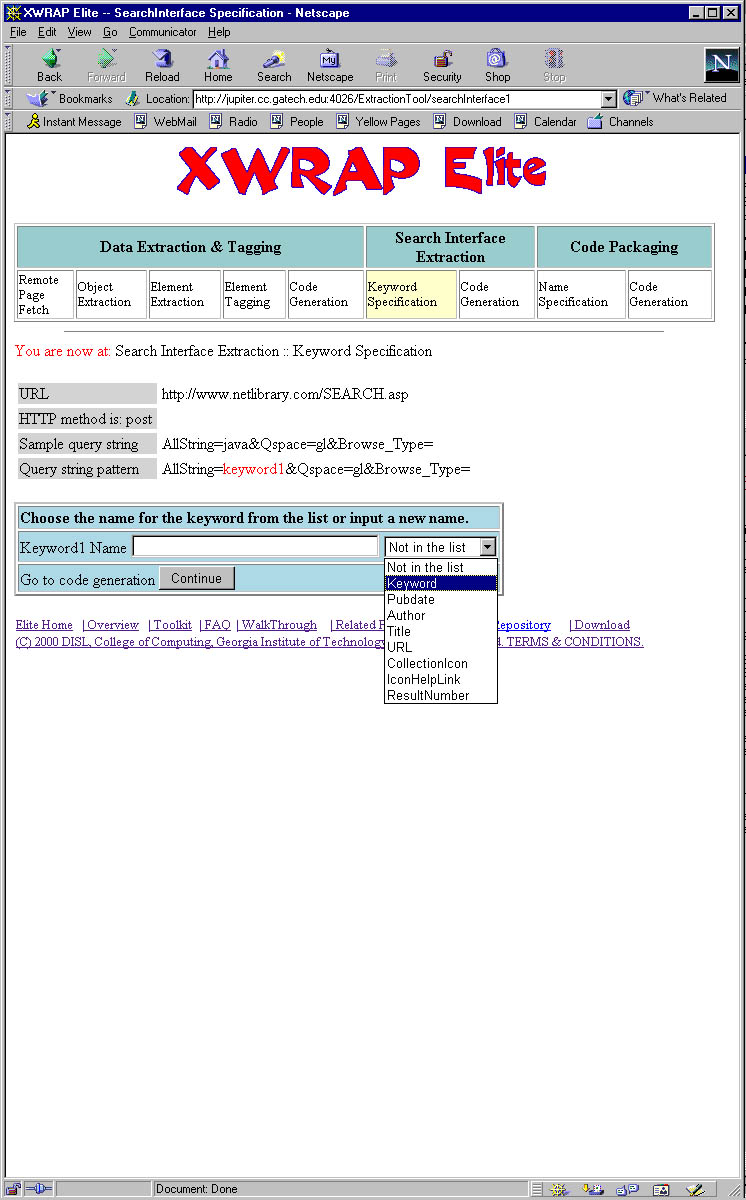Collapse the 'Not in the list' dropdown
Viewport: 746px width, 1200px height.
point(487,547)
